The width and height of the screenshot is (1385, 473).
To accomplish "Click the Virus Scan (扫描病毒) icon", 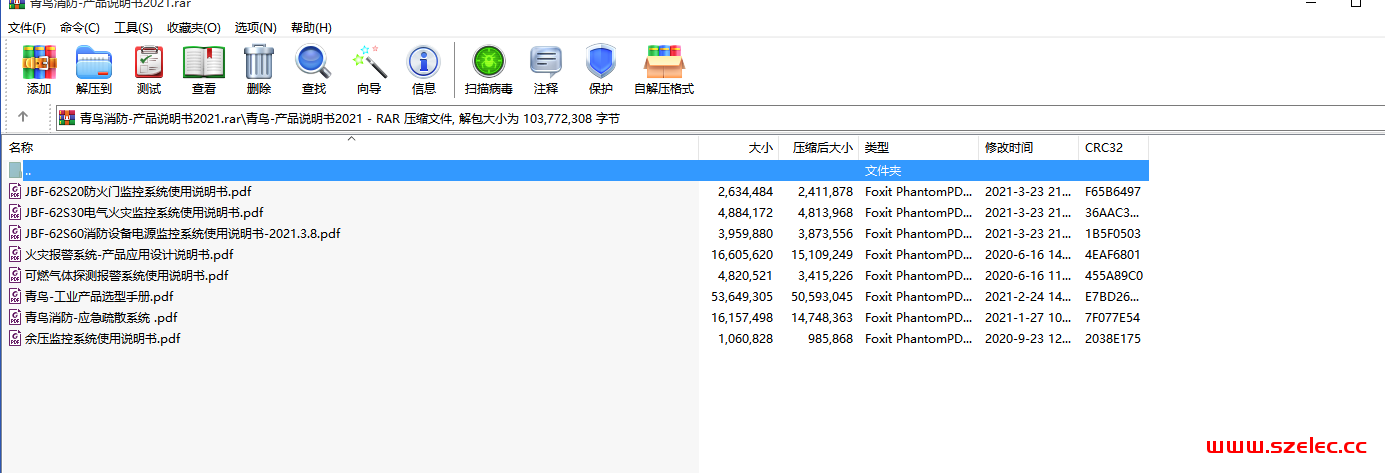I will point(489,62).
